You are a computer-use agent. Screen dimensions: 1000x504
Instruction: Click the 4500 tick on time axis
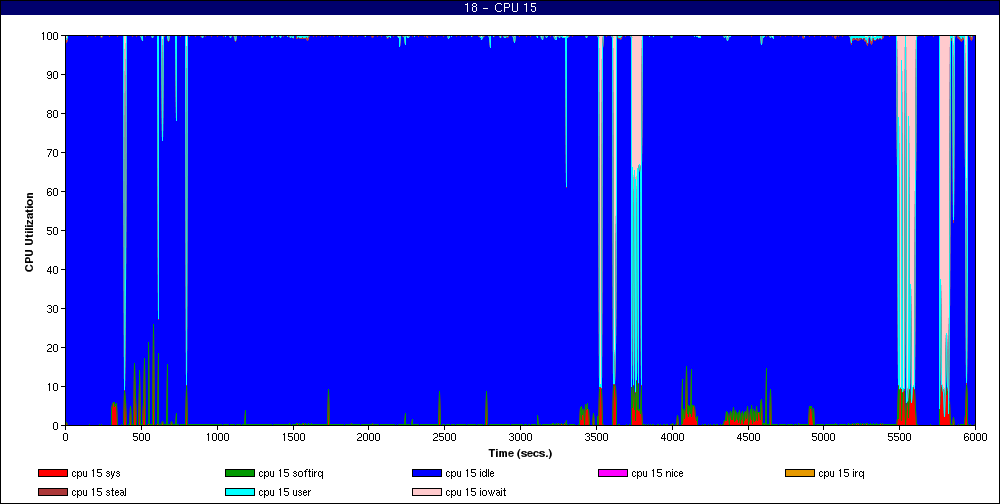(x=747, y=437)
